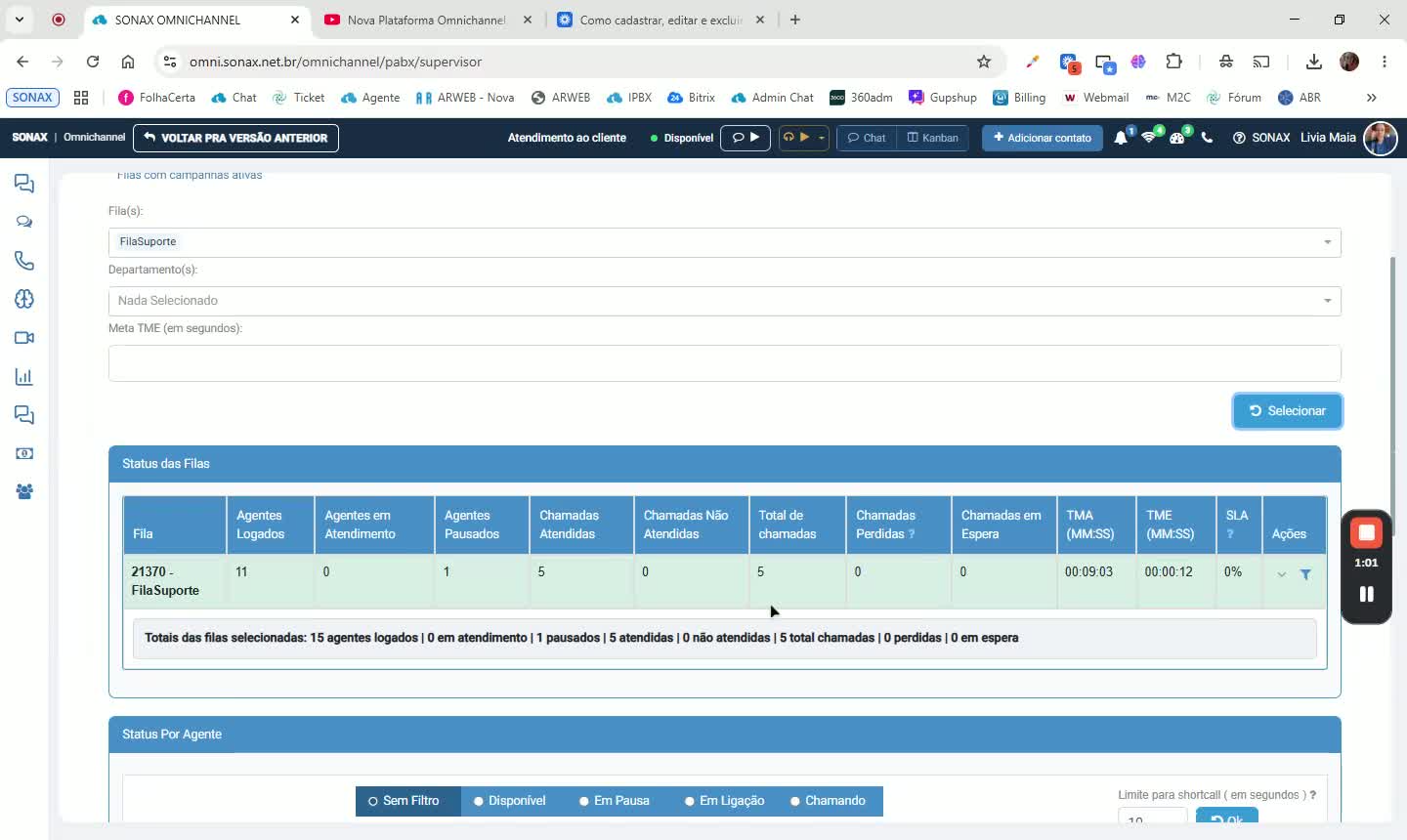Click the Adicionar contato button
The height and width of the screenshot is (840, 1407).
(1043, 138)
